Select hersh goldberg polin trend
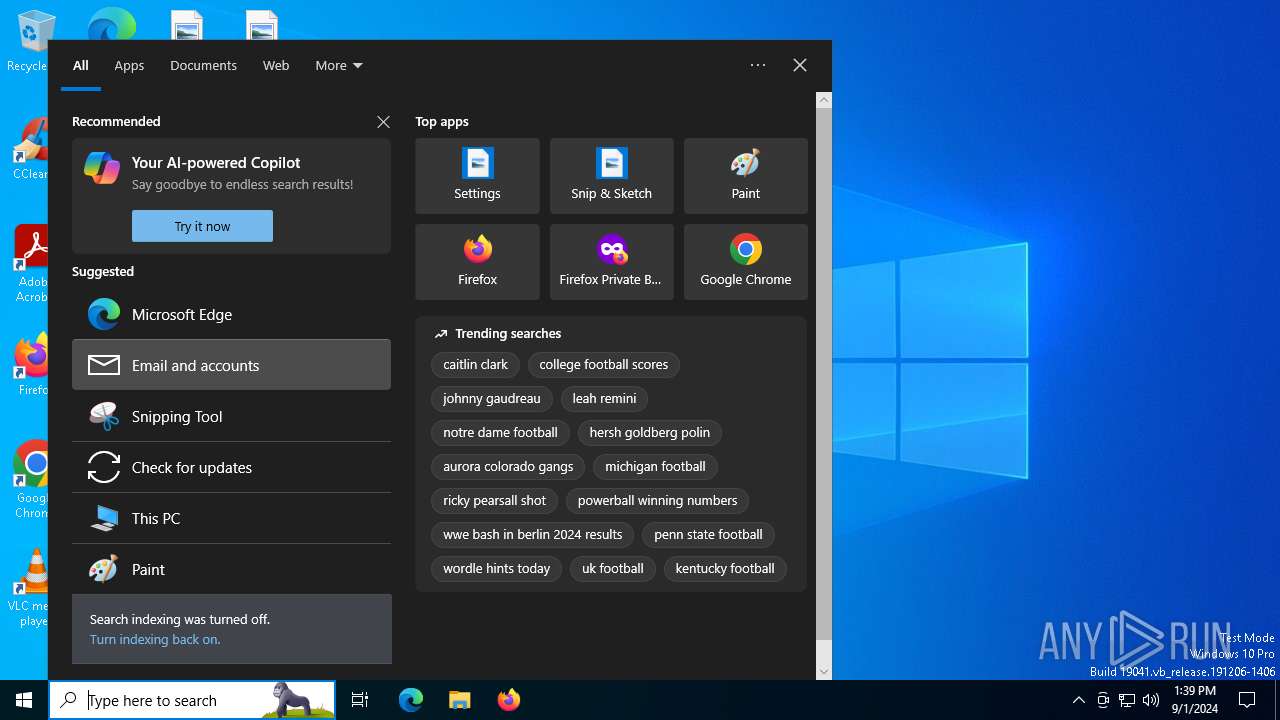Image resolution: width=1280 pixels, height=720 pixels. pyautogui.click(x=650, y=433)
